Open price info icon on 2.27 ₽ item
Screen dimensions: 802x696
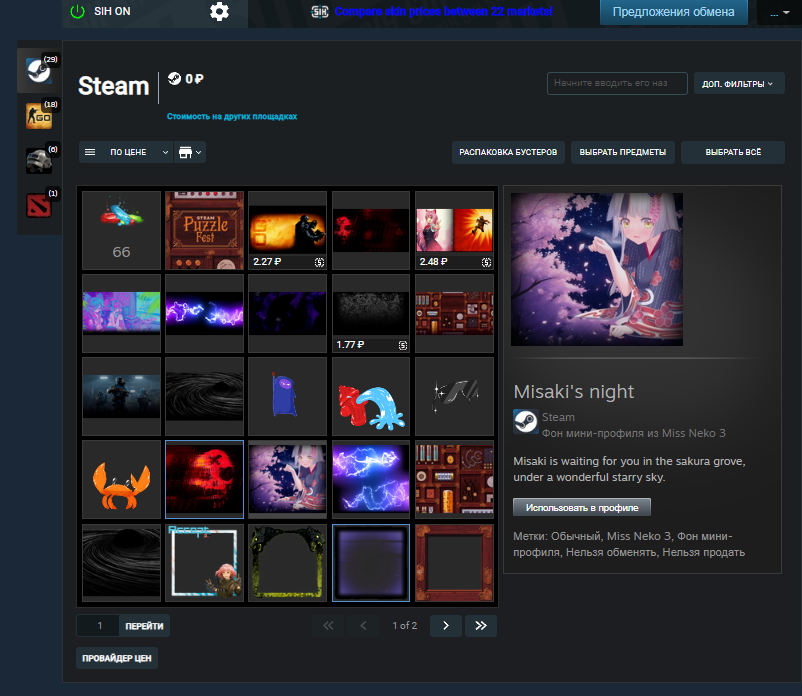[320, 262]
